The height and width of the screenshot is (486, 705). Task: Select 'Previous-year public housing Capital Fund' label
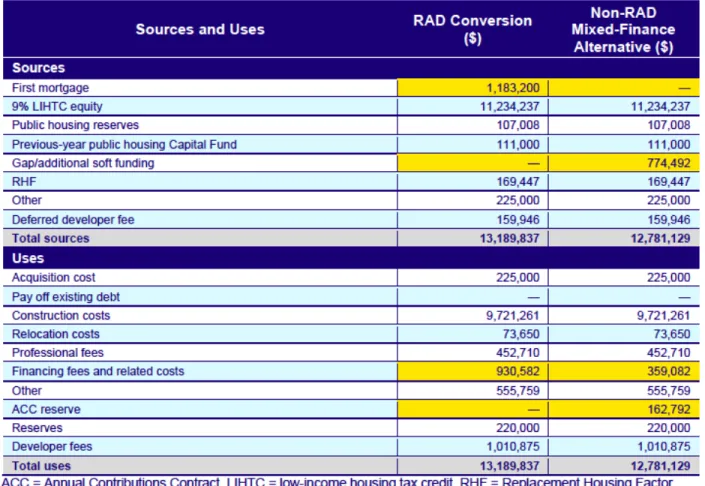(x=124, y=144)
